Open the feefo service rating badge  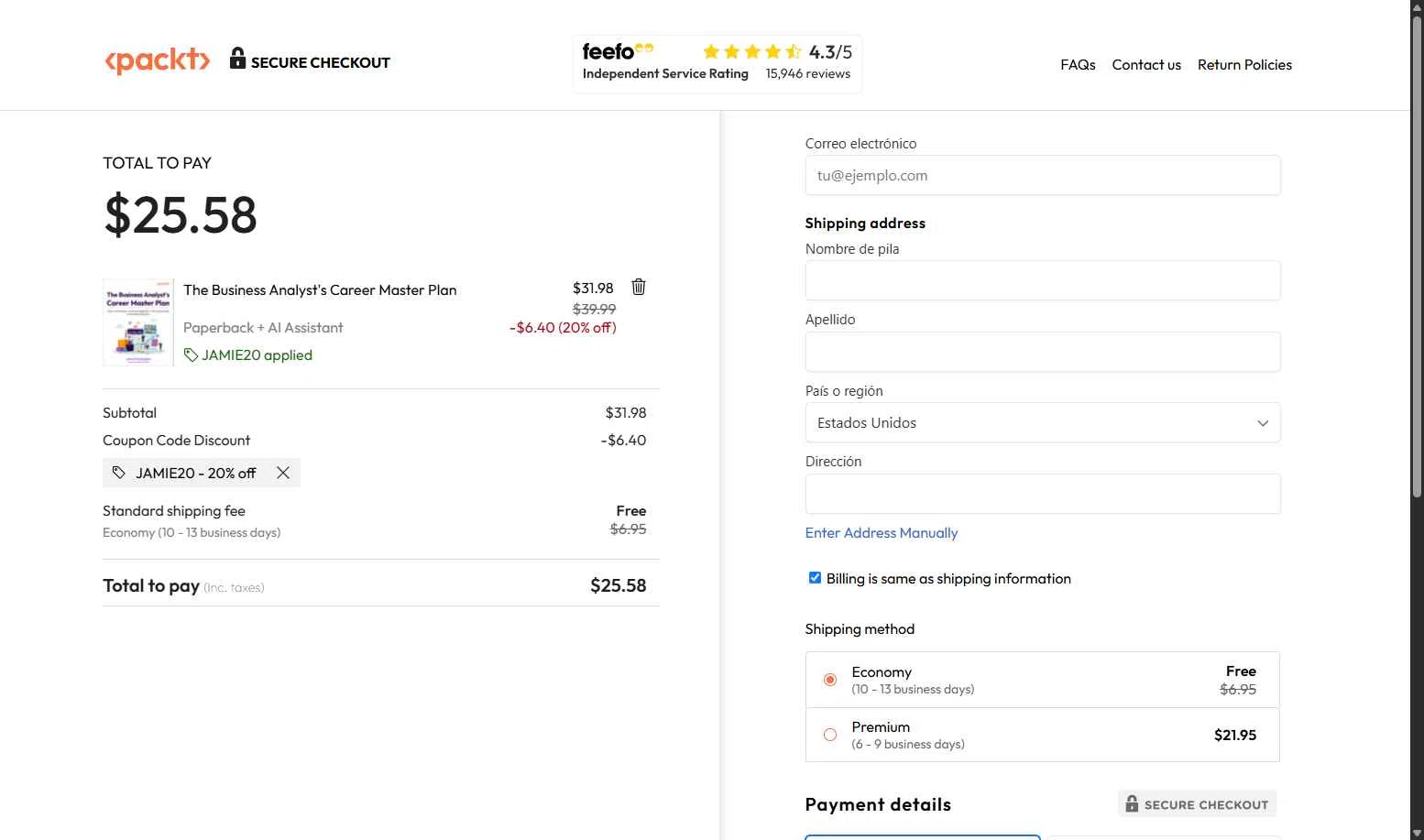[x=717, y=63]
